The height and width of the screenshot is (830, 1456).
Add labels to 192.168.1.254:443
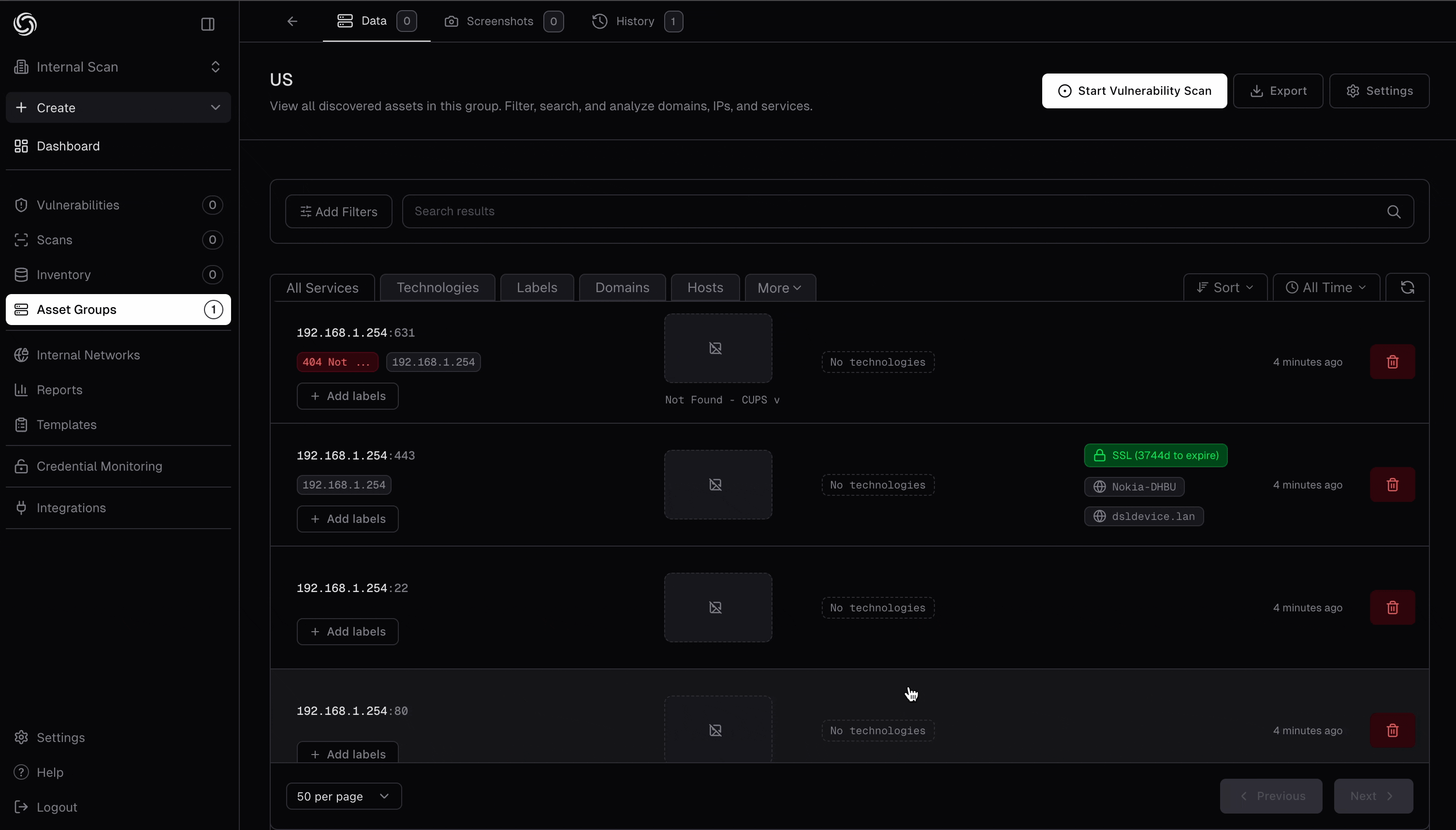click(348, 519)
